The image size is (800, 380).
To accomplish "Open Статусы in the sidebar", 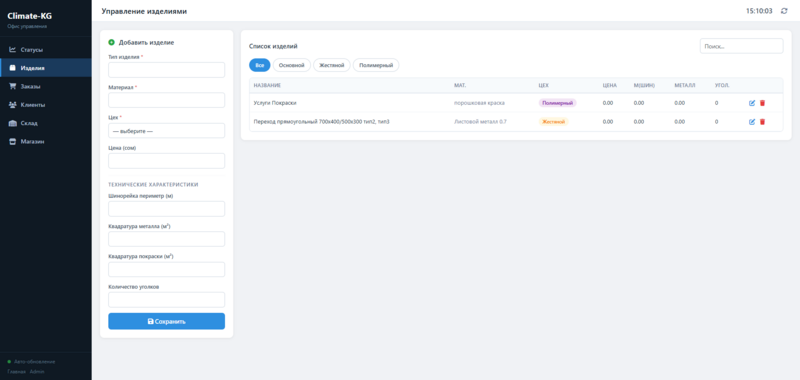I will pos(46,49).
